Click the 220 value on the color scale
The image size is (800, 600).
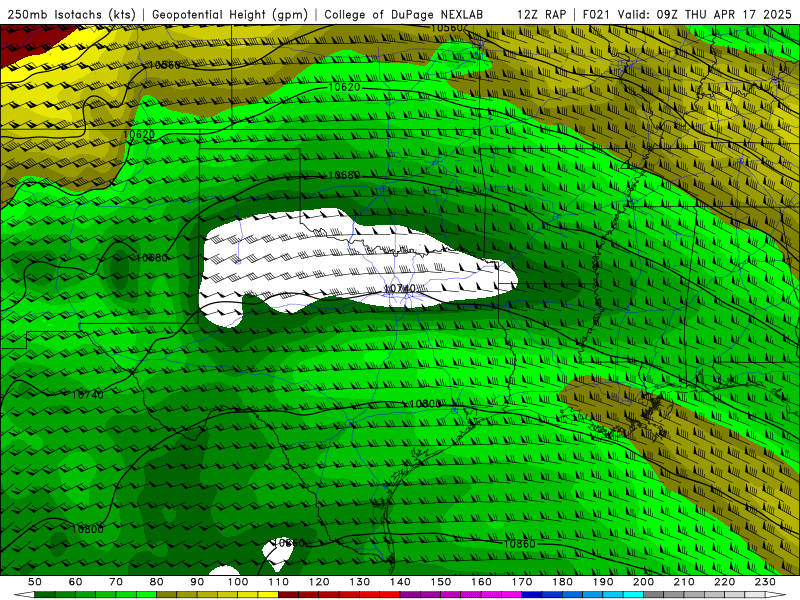pos(724,582)
